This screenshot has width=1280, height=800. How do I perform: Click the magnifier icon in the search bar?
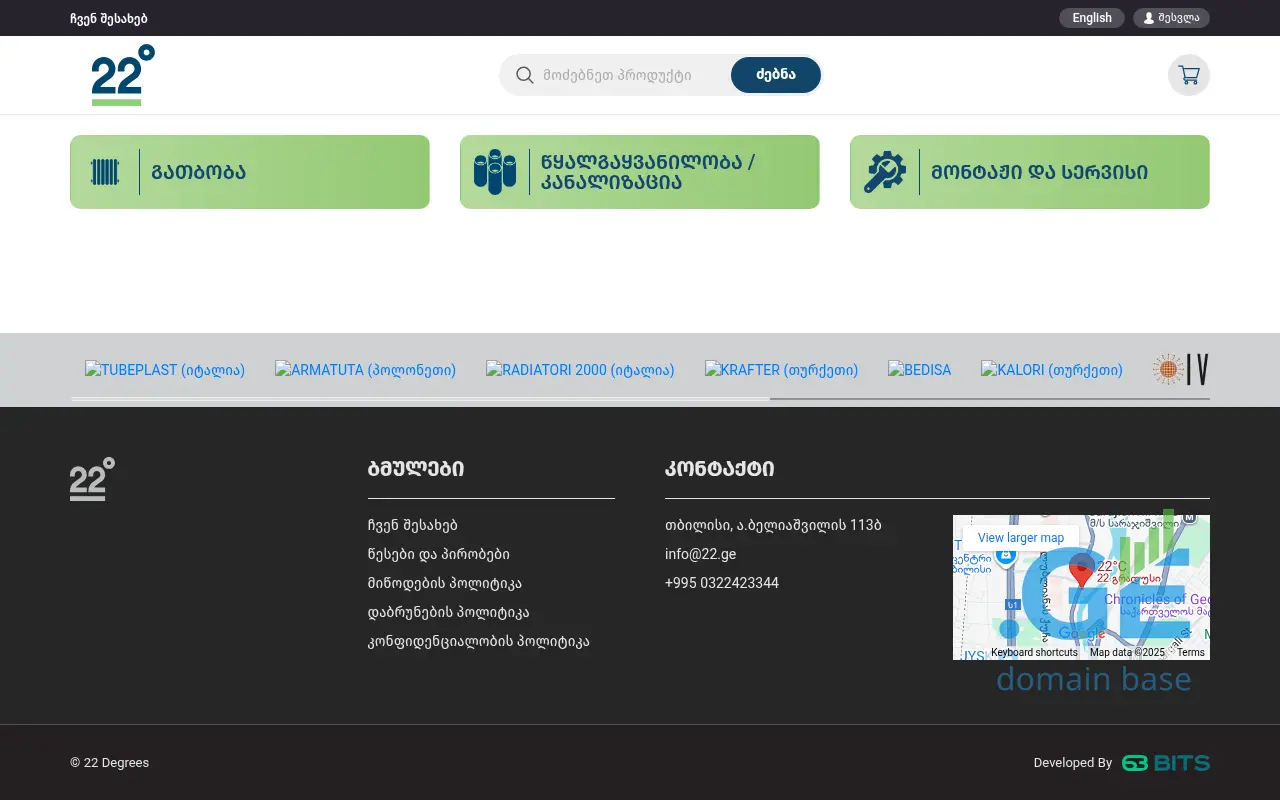[x=524, y=75]
